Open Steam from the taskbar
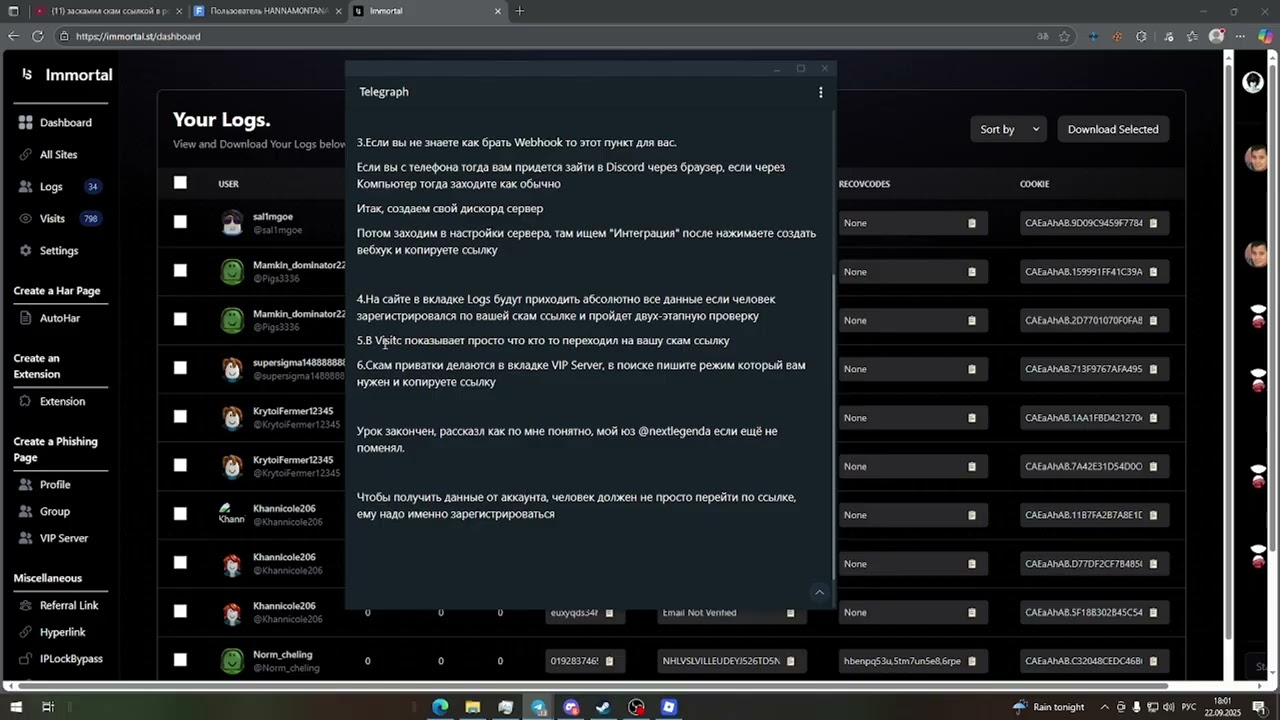Image resolution: width=1280 pixels, height=720 pixels. click(x=604, y=707)
